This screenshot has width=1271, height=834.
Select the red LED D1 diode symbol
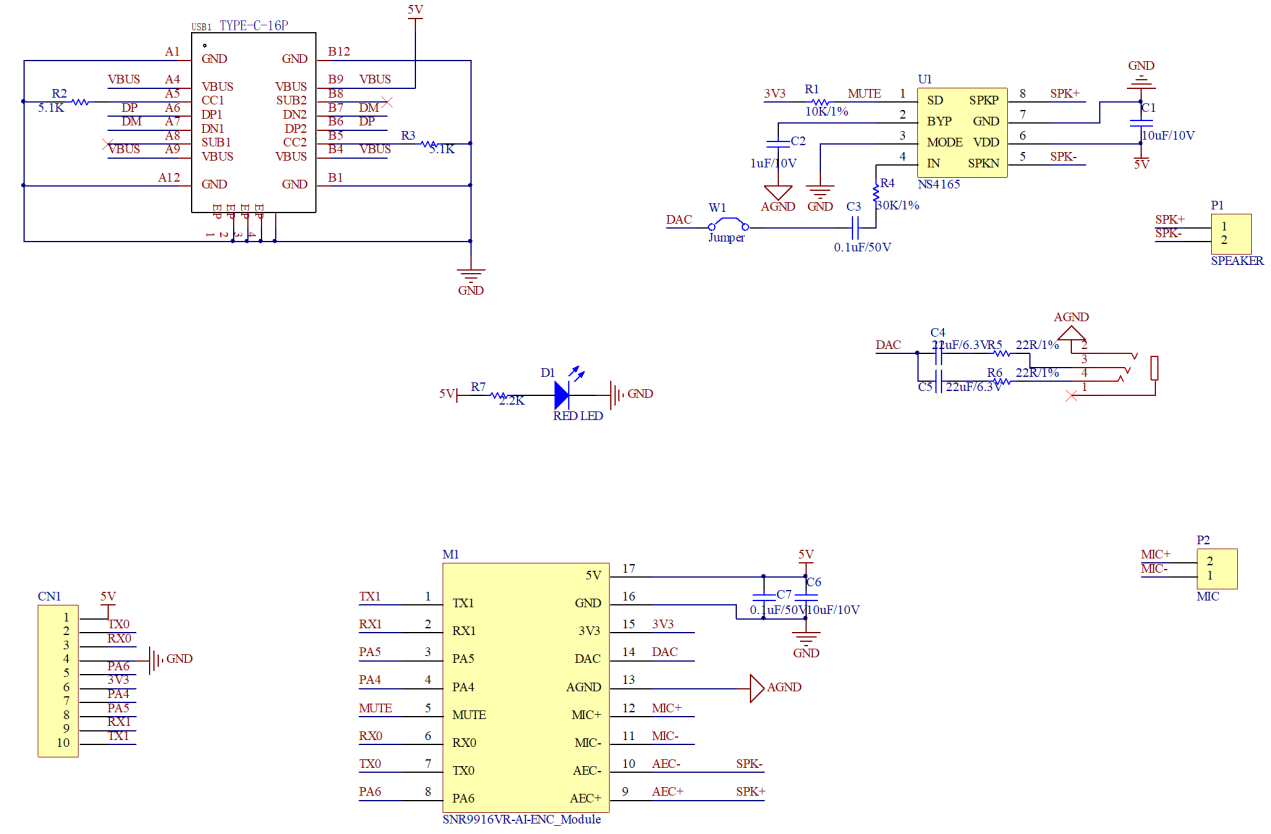tap(568, 394)
